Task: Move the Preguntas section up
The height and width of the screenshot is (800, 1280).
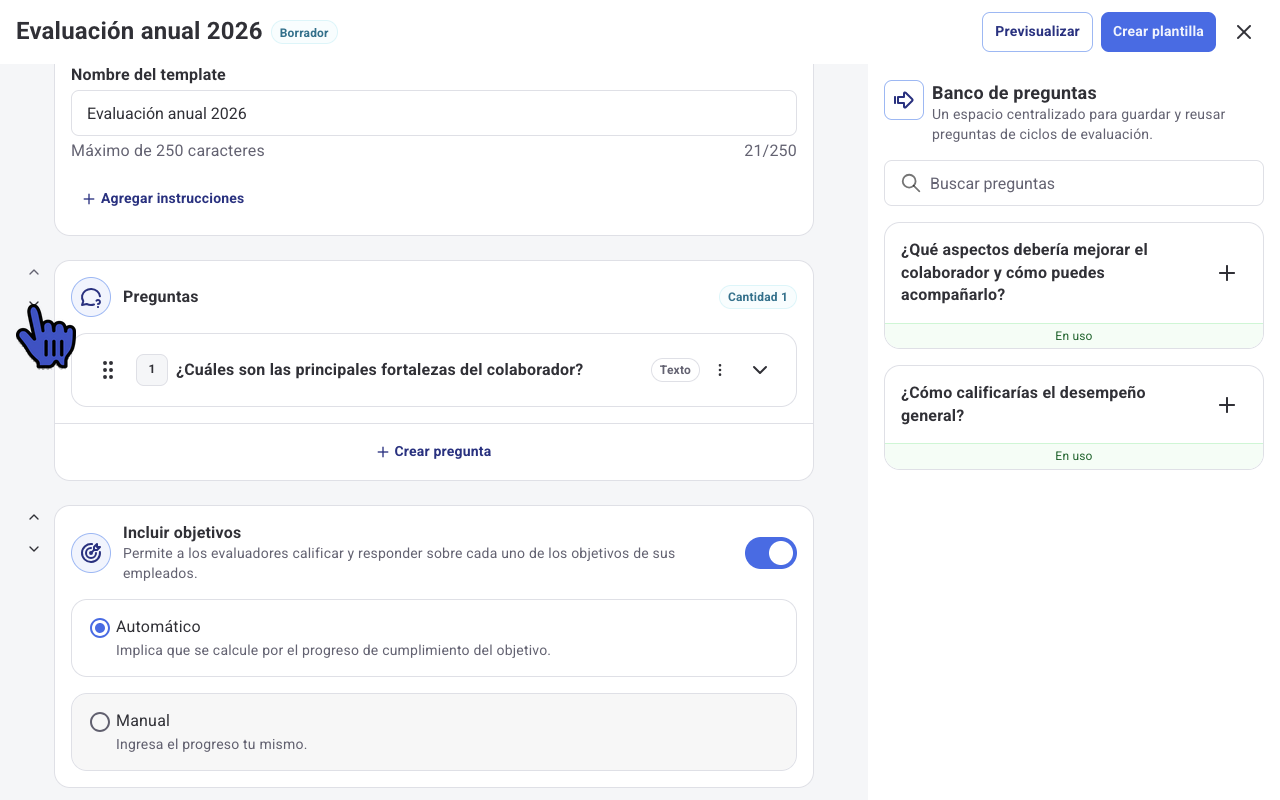Action: [x=34, y=272]
